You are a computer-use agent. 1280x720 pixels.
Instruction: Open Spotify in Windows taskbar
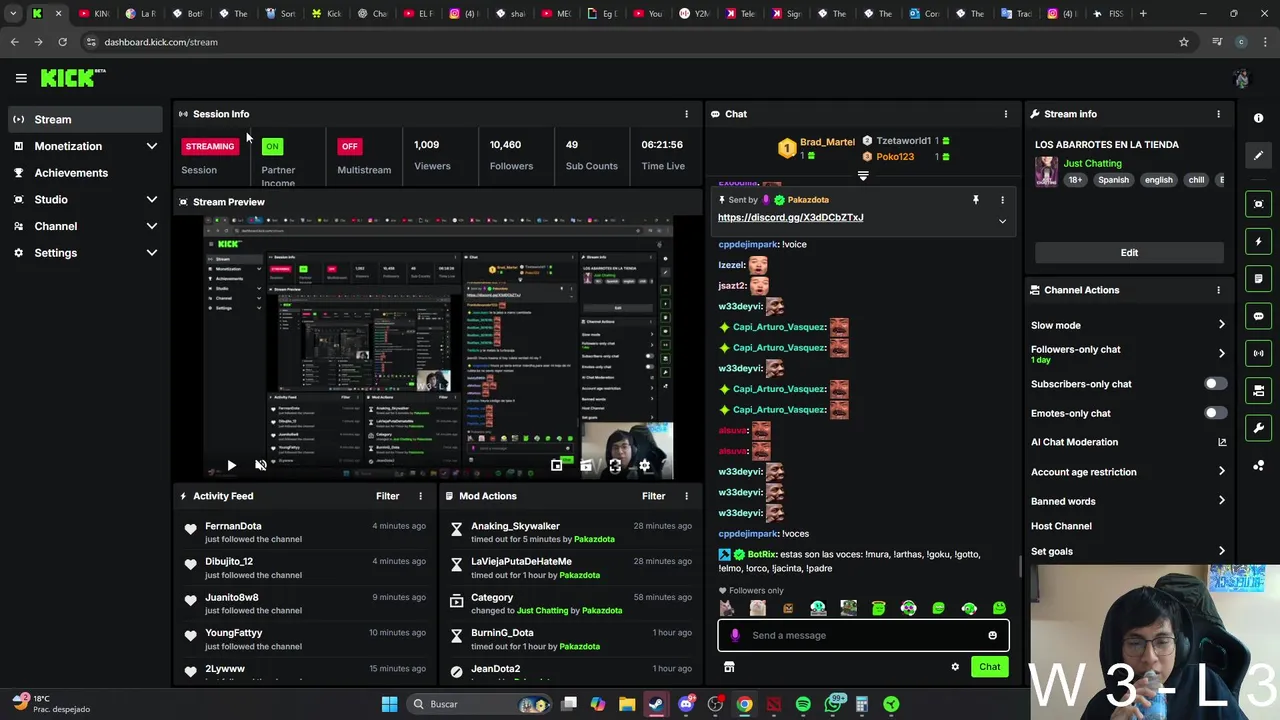[x=803, y=704]
